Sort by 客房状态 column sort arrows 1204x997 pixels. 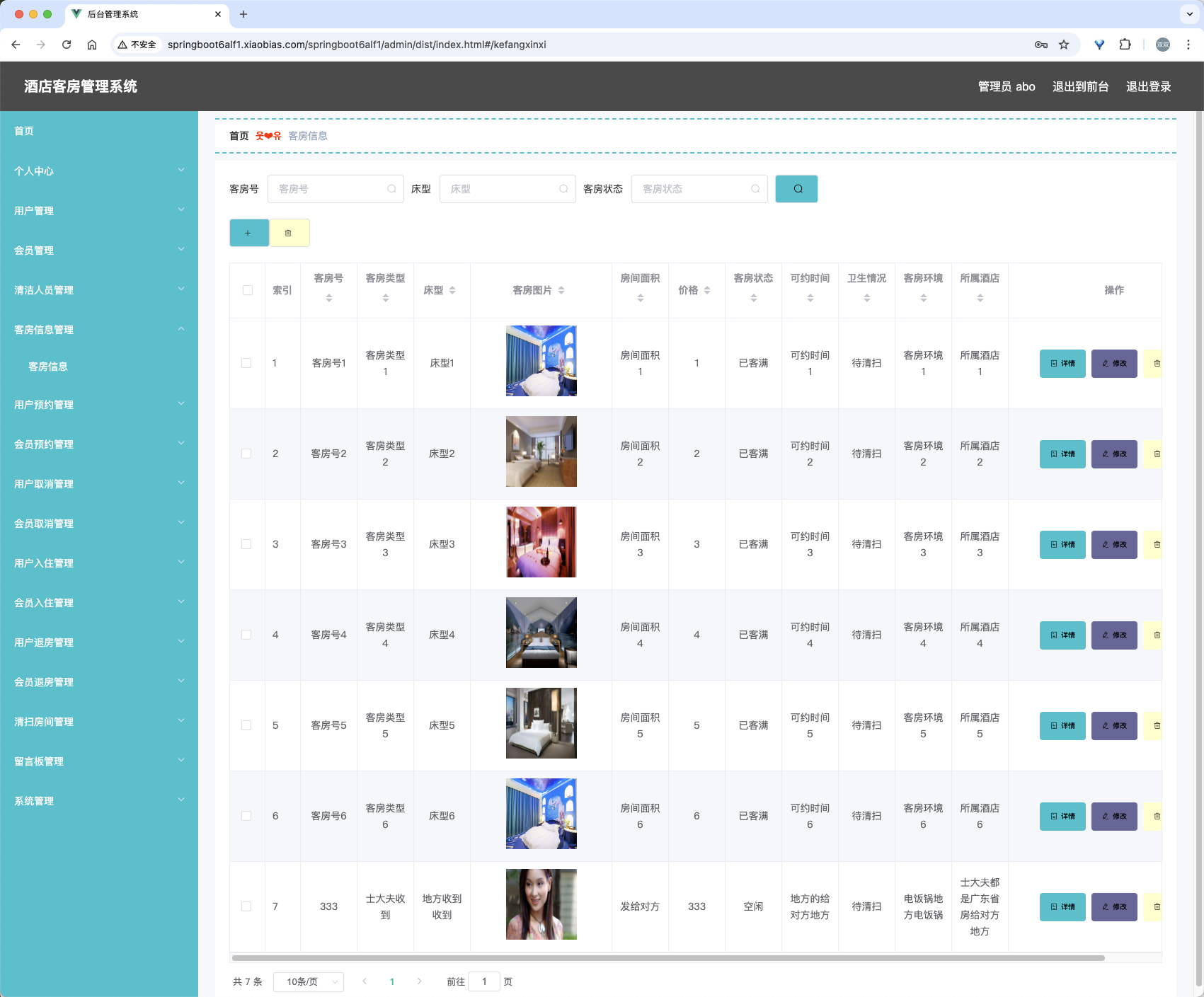coord(754,299)
